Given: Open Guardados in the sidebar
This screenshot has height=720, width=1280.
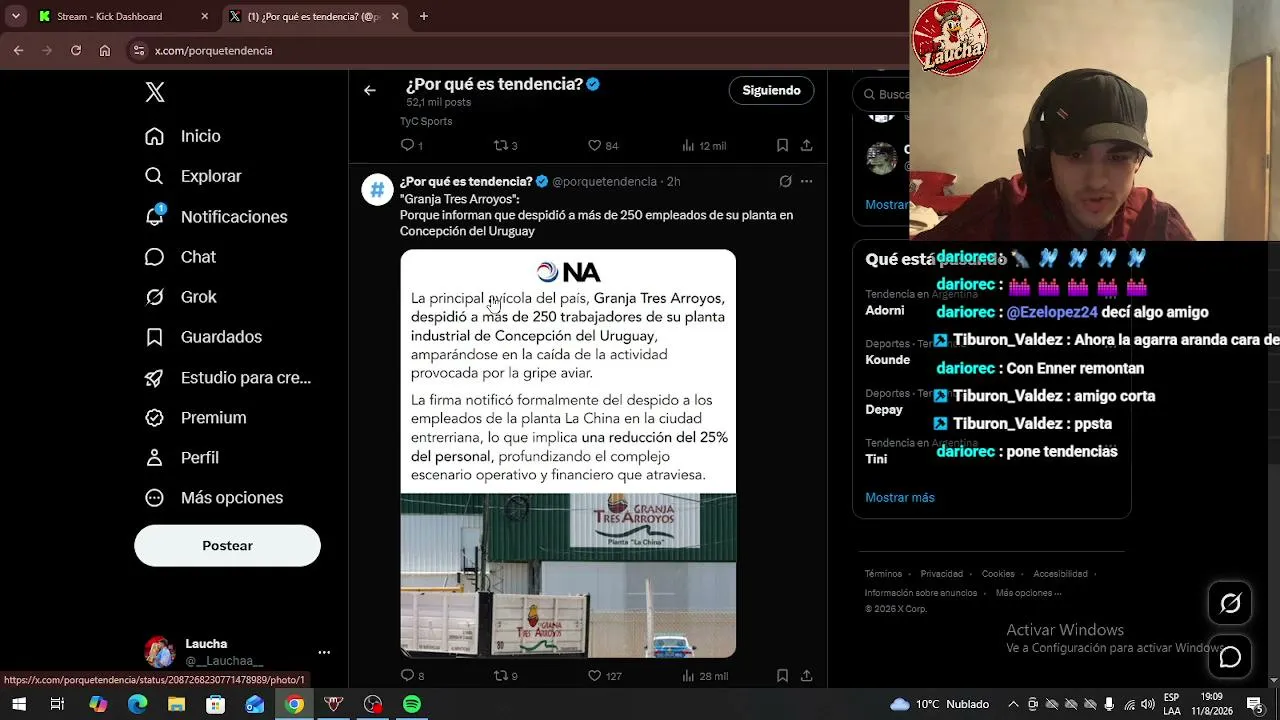Looking at the screenshot, I should pos(203,337).
